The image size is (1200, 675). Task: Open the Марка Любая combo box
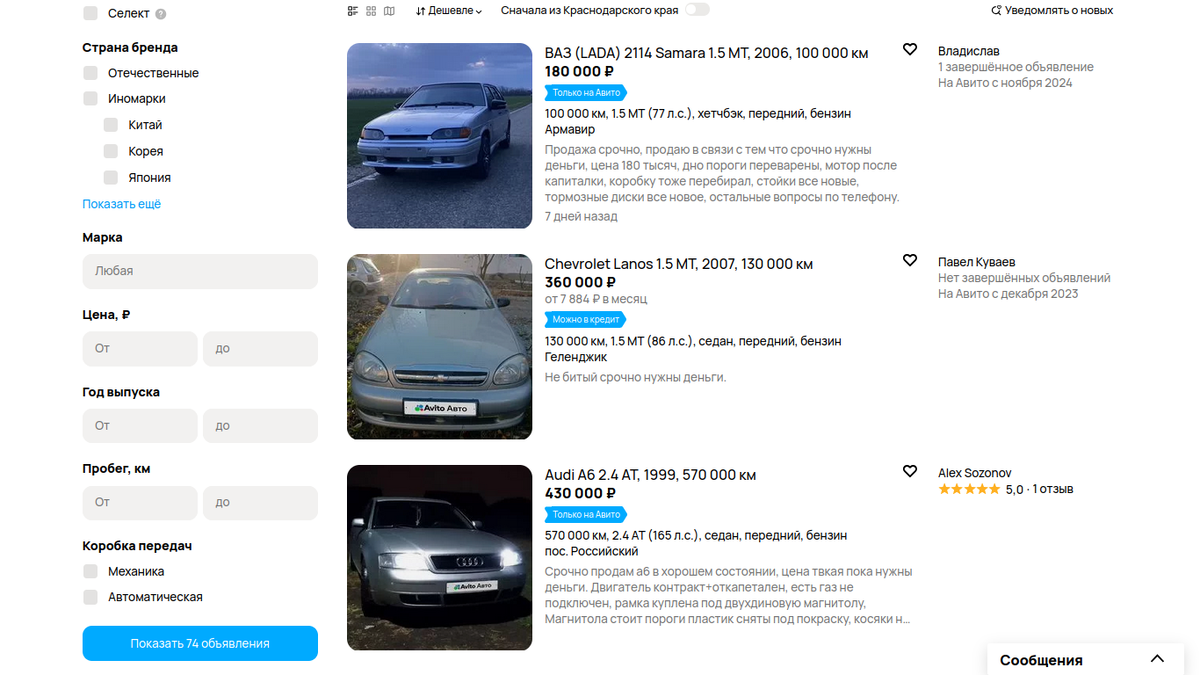[x=200, y=271]
